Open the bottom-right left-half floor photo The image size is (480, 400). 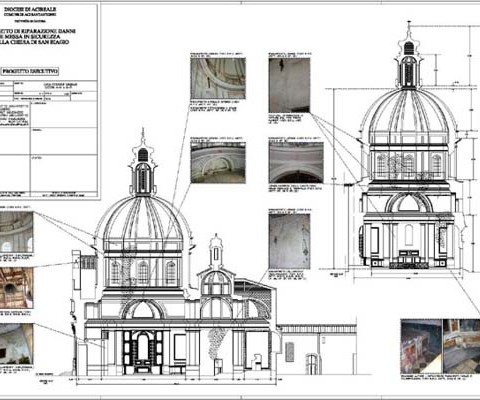click(x=421, y=346)
